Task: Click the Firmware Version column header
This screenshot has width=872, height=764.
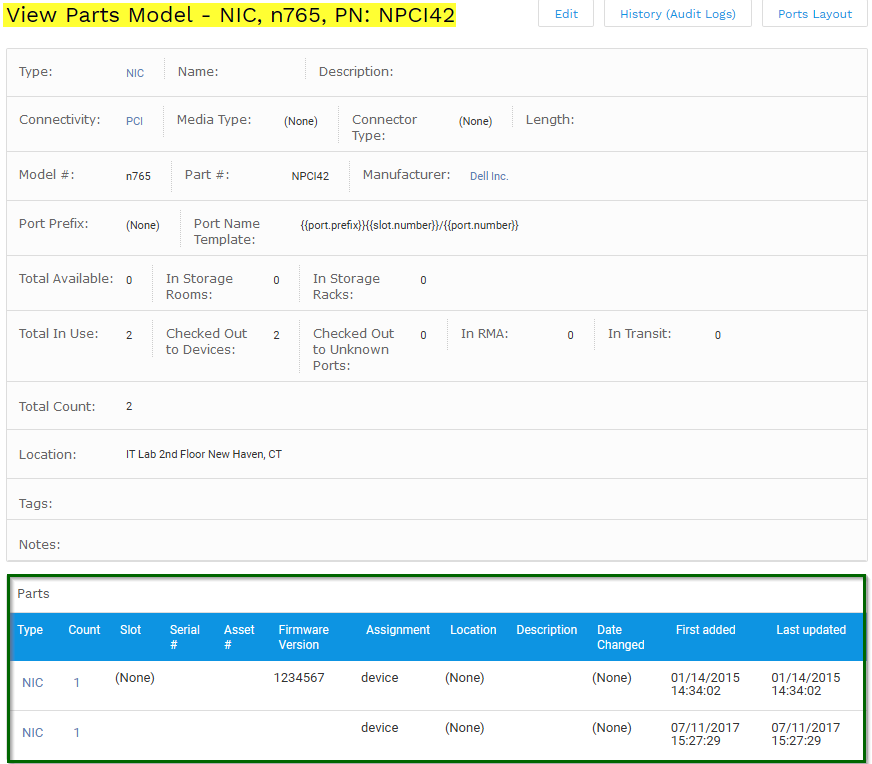Action: tap(303, 637)
